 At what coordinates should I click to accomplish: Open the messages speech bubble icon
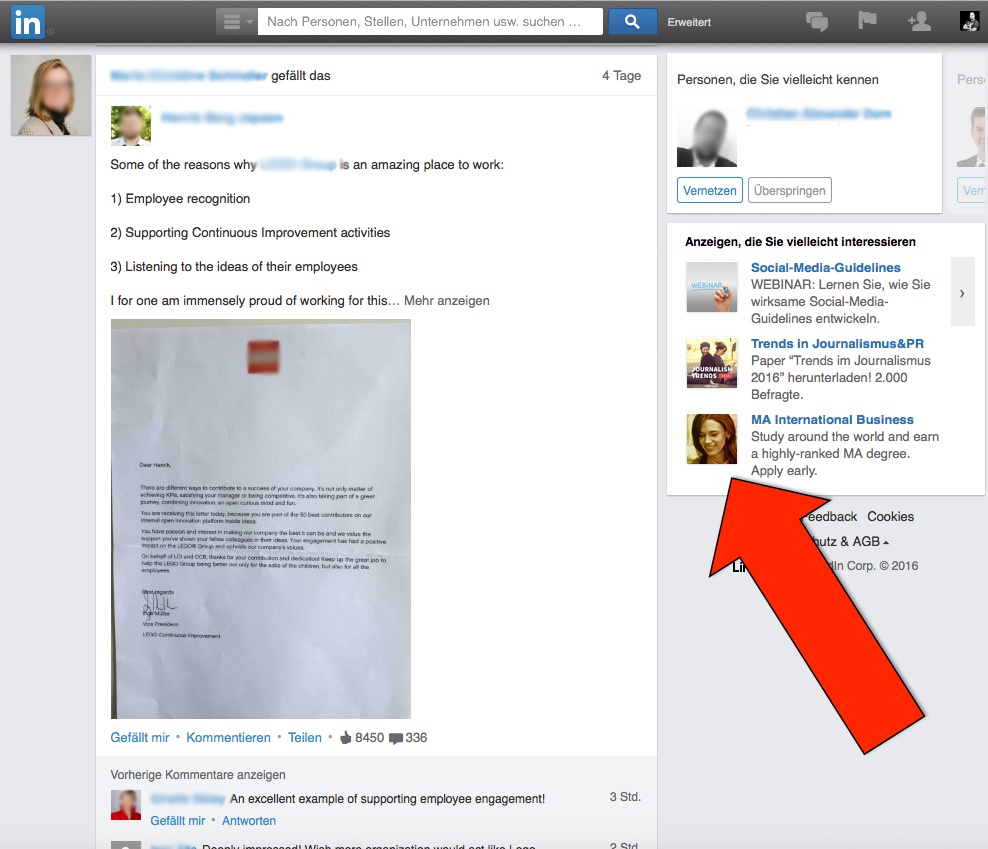click(x=817, y=22)
